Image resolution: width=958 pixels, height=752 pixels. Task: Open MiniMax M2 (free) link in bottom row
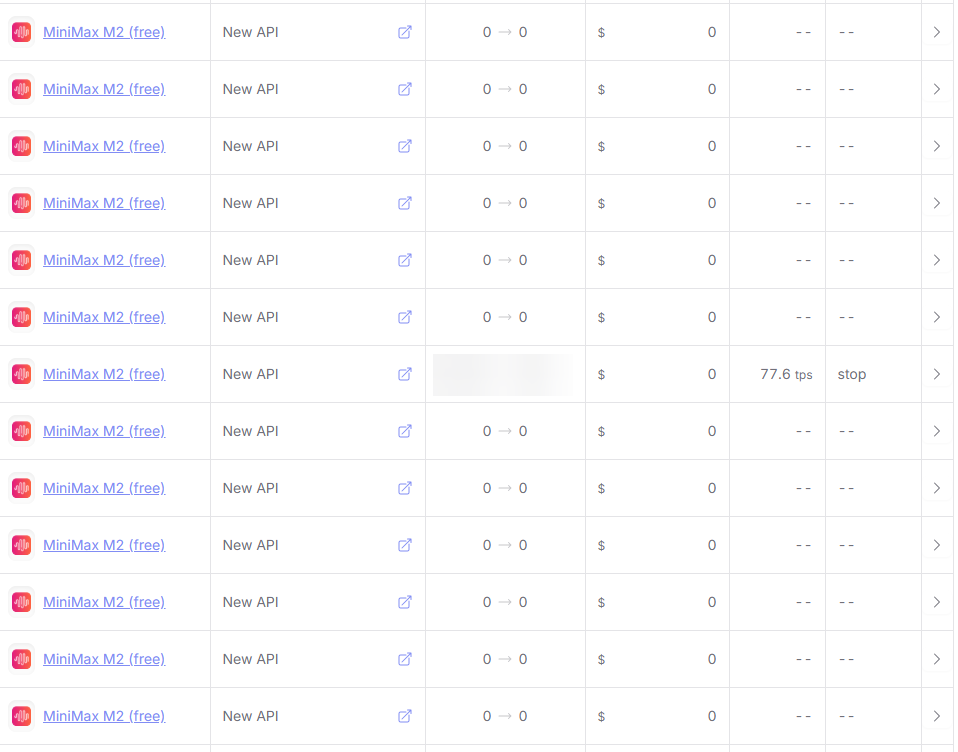click(x=104, y=715)
